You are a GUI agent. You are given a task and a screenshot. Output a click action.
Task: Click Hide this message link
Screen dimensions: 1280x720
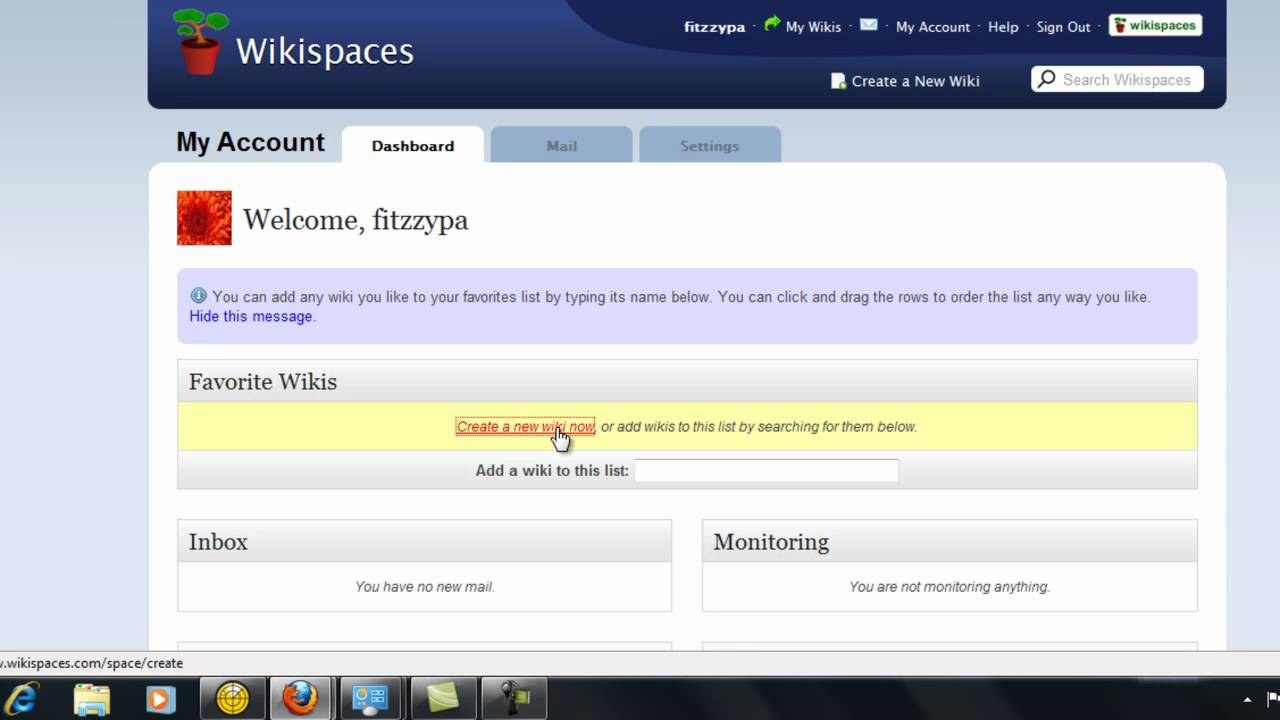tap(250, 316)
